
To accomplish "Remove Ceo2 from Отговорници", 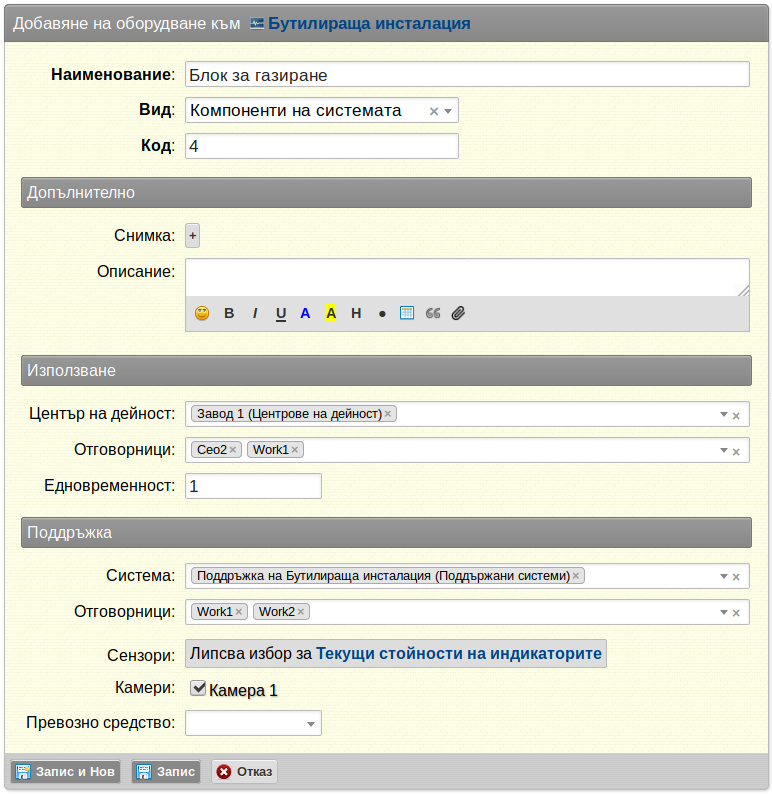I will 233,450.
